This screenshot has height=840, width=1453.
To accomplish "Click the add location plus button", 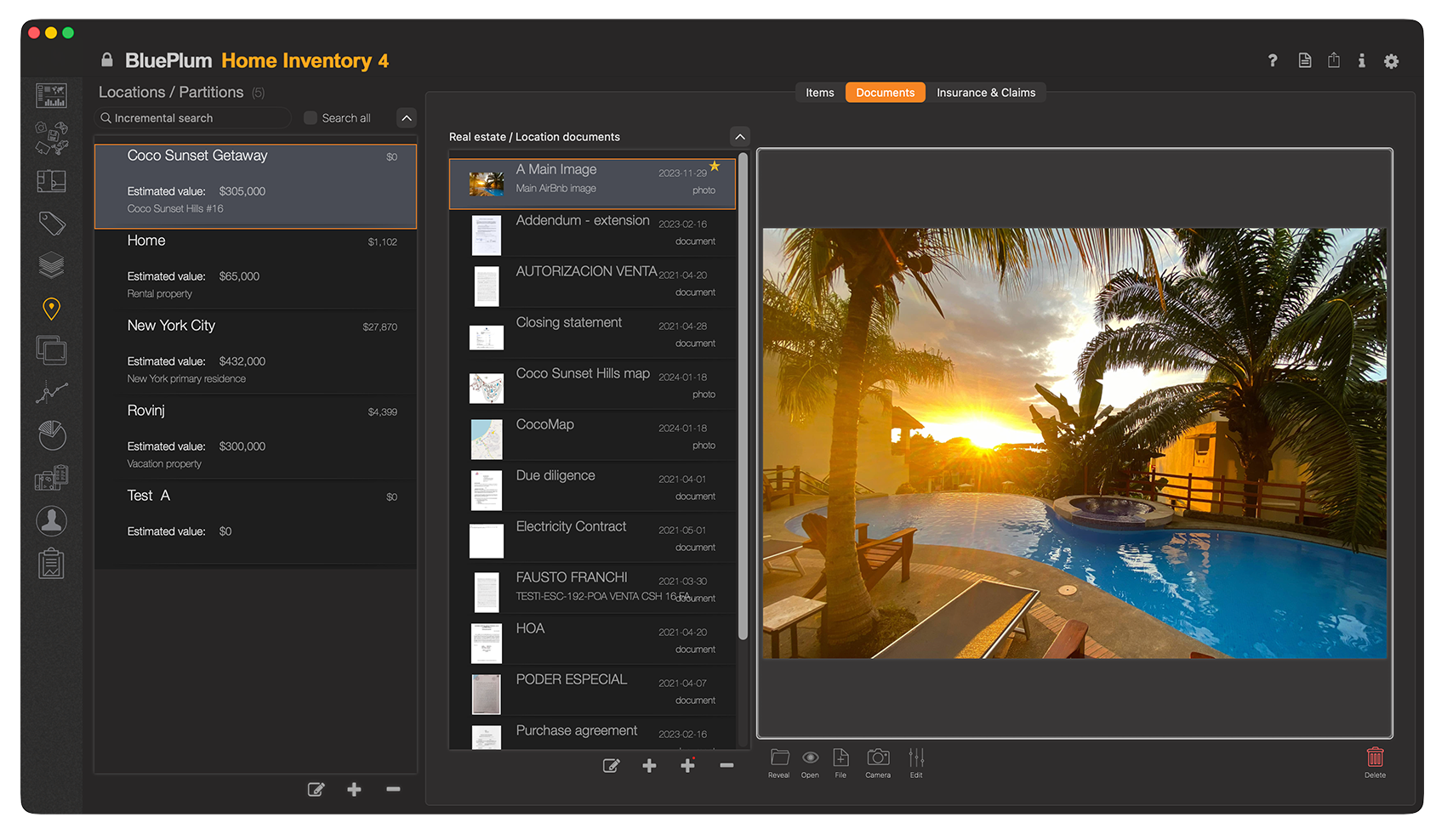I will point(354,790).
